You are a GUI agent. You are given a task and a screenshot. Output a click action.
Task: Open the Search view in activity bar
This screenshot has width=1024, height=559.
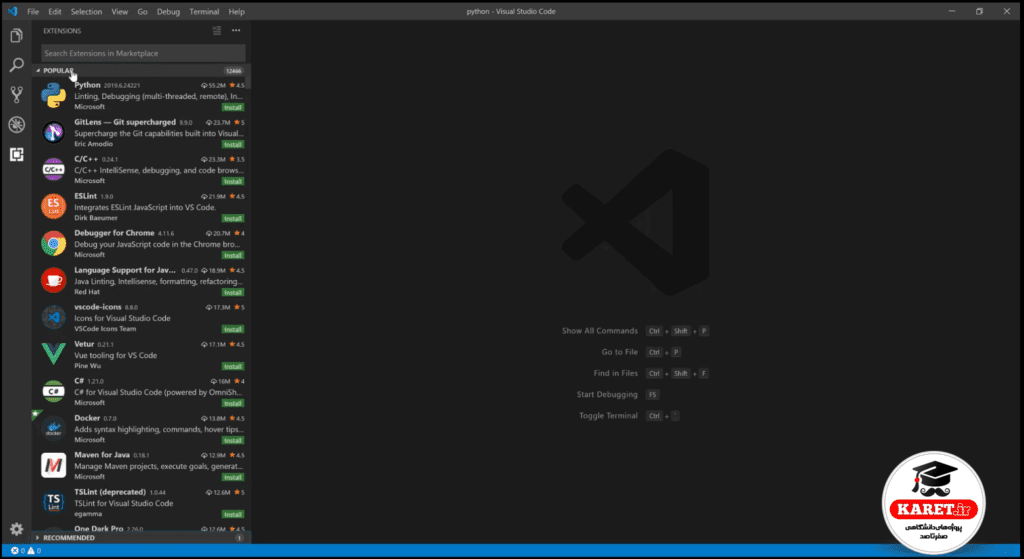click(x=16, y=65)
